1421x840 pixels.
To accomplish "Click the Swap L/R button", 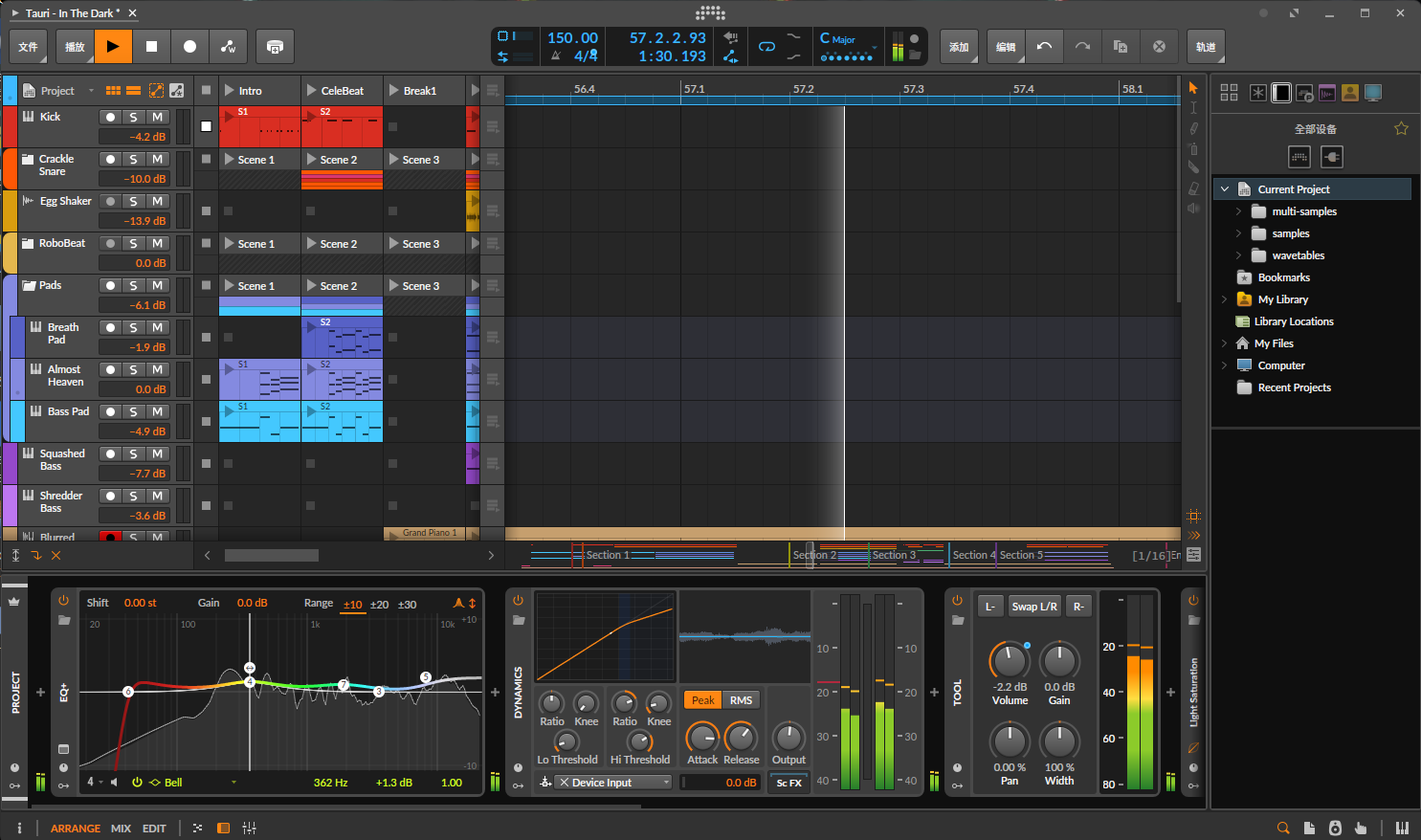I will click(x=1034, y=607).
